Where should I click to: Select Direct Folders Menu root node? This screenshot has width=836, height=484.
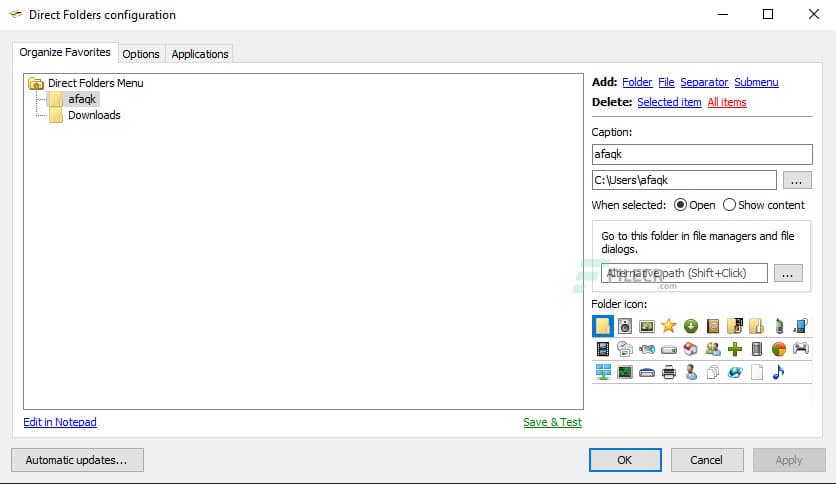coord(95,83)
